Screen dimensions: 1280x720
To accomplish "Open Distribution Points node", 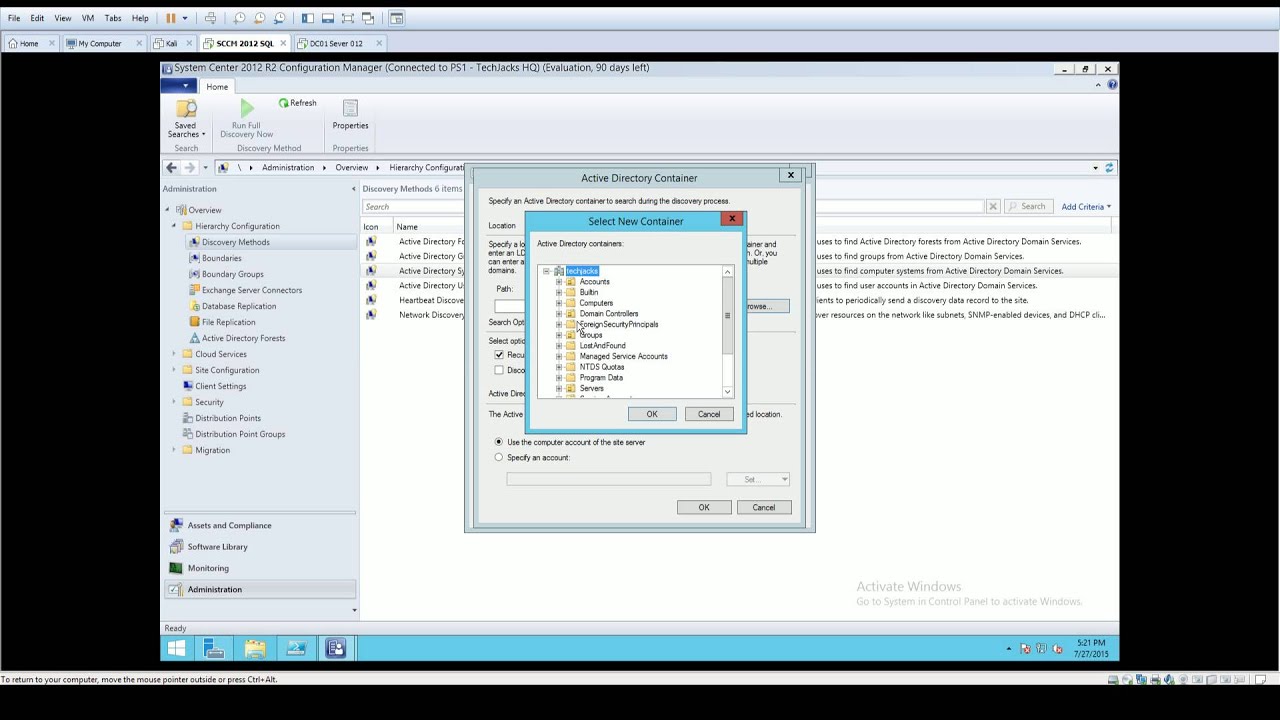I will [227, 418].
